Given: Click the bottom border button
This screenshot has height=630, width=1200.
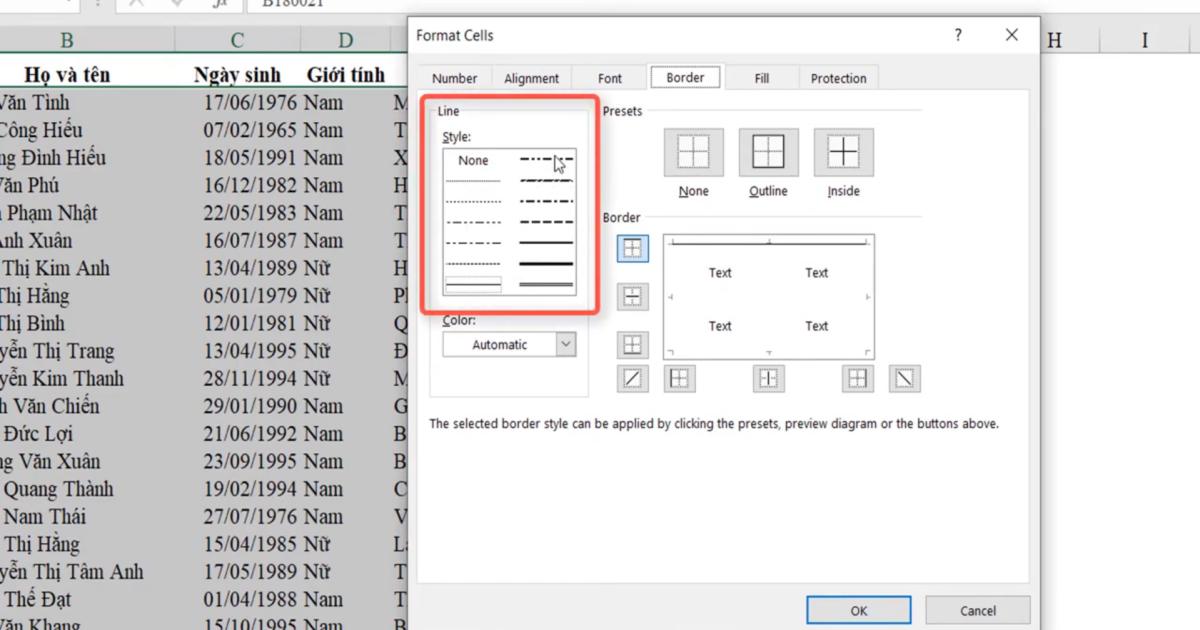Looking at the screenshot, I should click(x=632, y=344).
